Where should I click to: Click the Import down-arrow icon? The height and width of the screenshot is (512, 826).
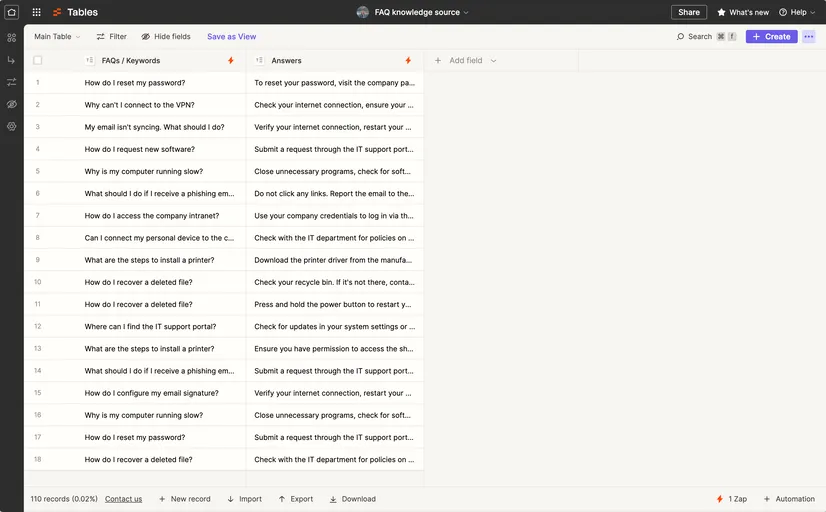231,499
